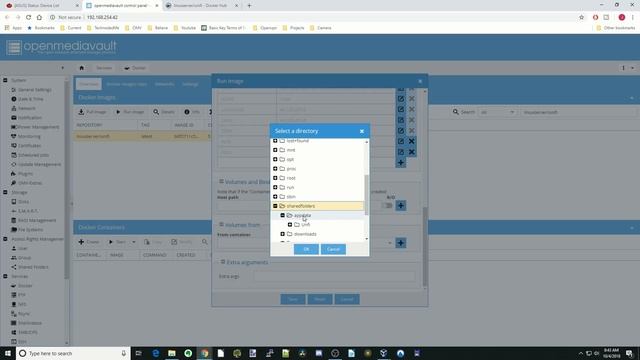Screen dimensions: 640x360
Task: Expand the proc folder node
Action: tap(275, 169)
